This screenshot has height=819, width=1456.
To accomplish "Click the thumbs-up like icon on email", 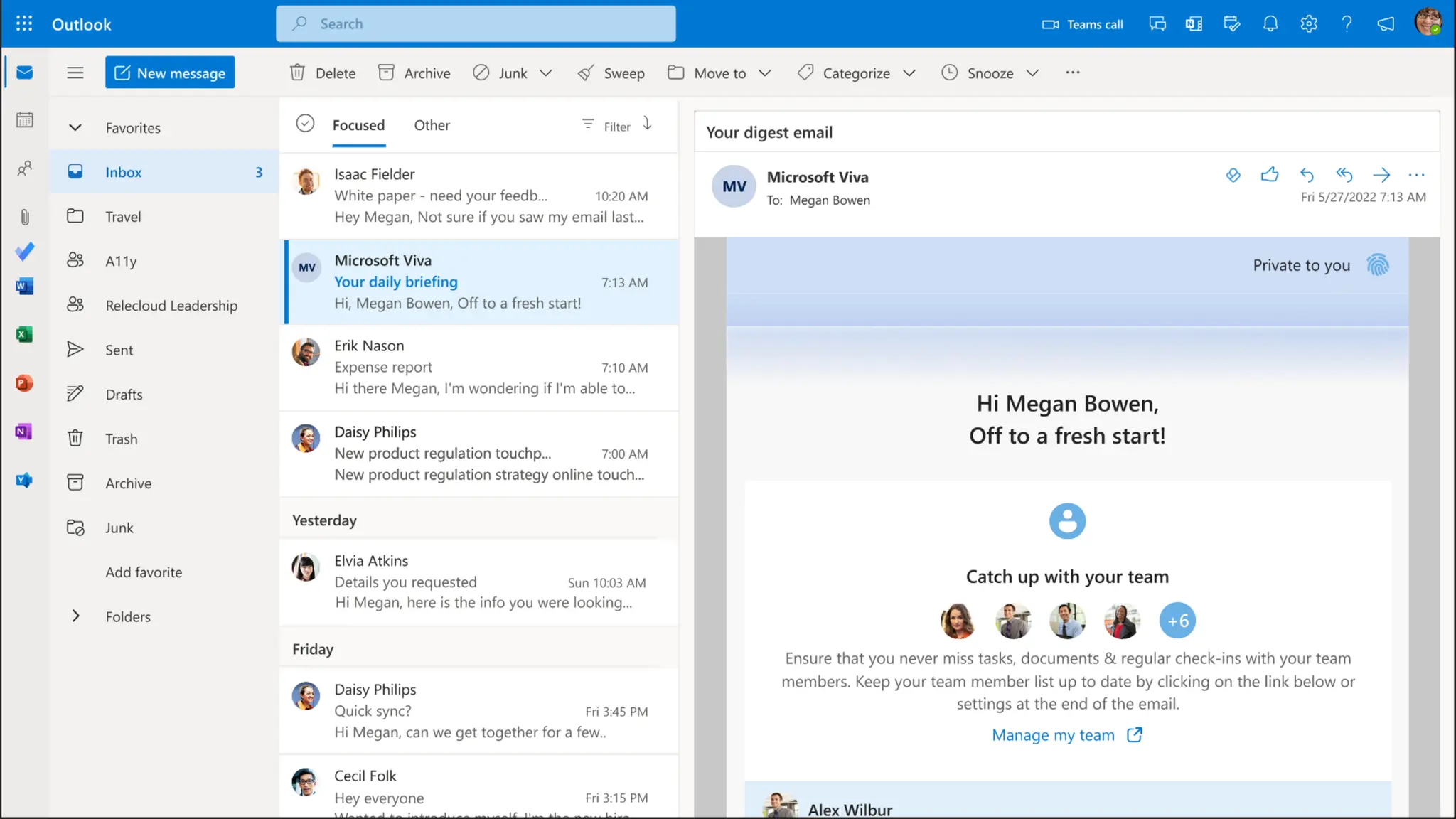I will pyautogui.click(x=1270, y=175).
